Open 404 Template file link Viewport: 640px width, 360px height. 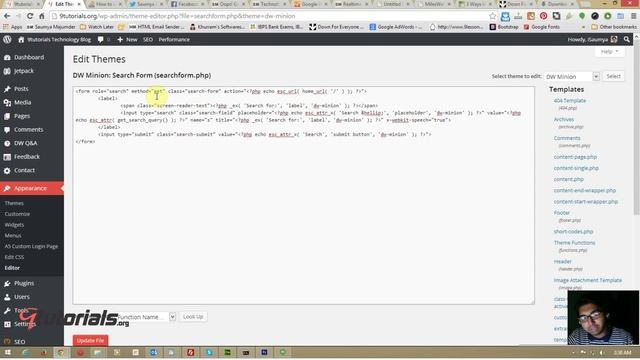click(x=570, y=100)
